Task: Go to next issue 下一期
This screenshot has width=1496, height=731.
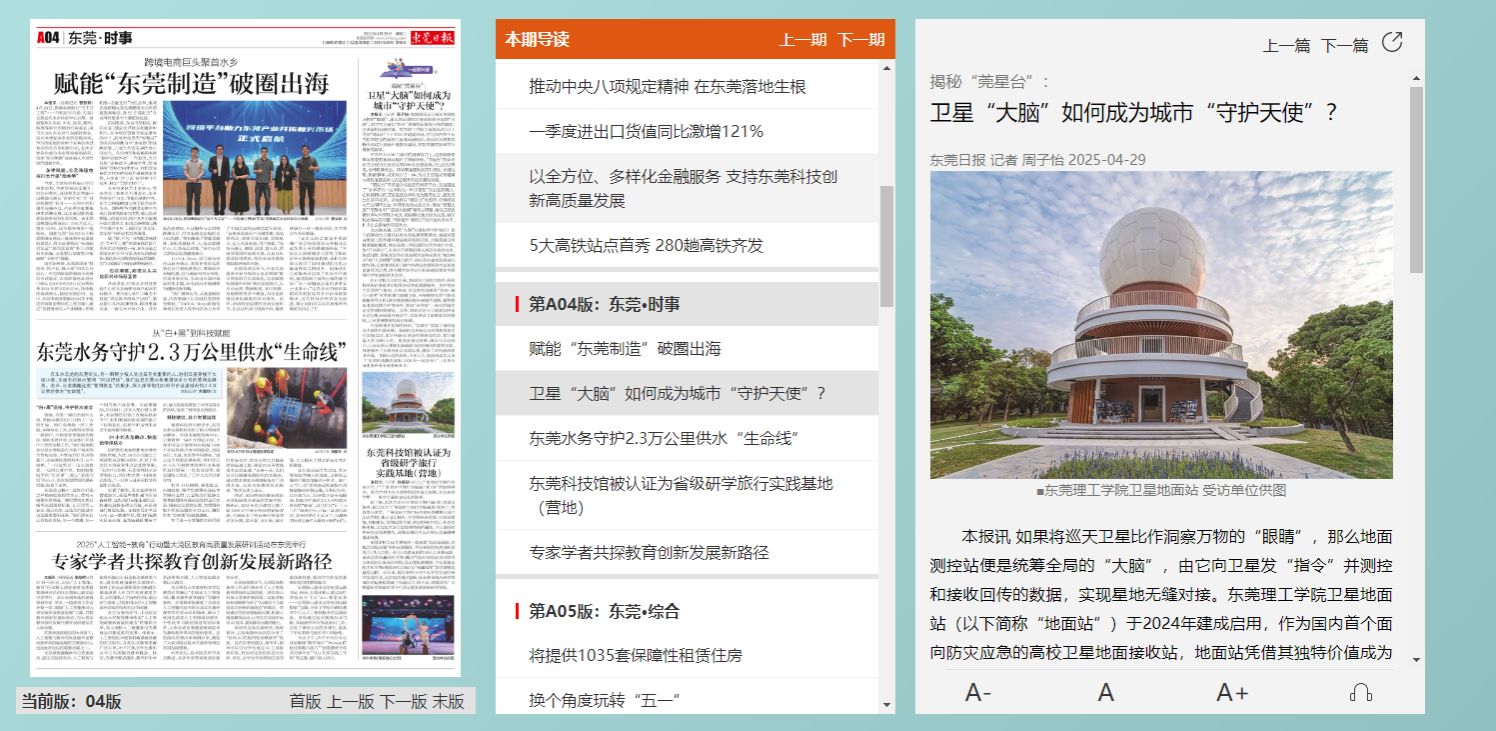Action: (x=861, y=40)
